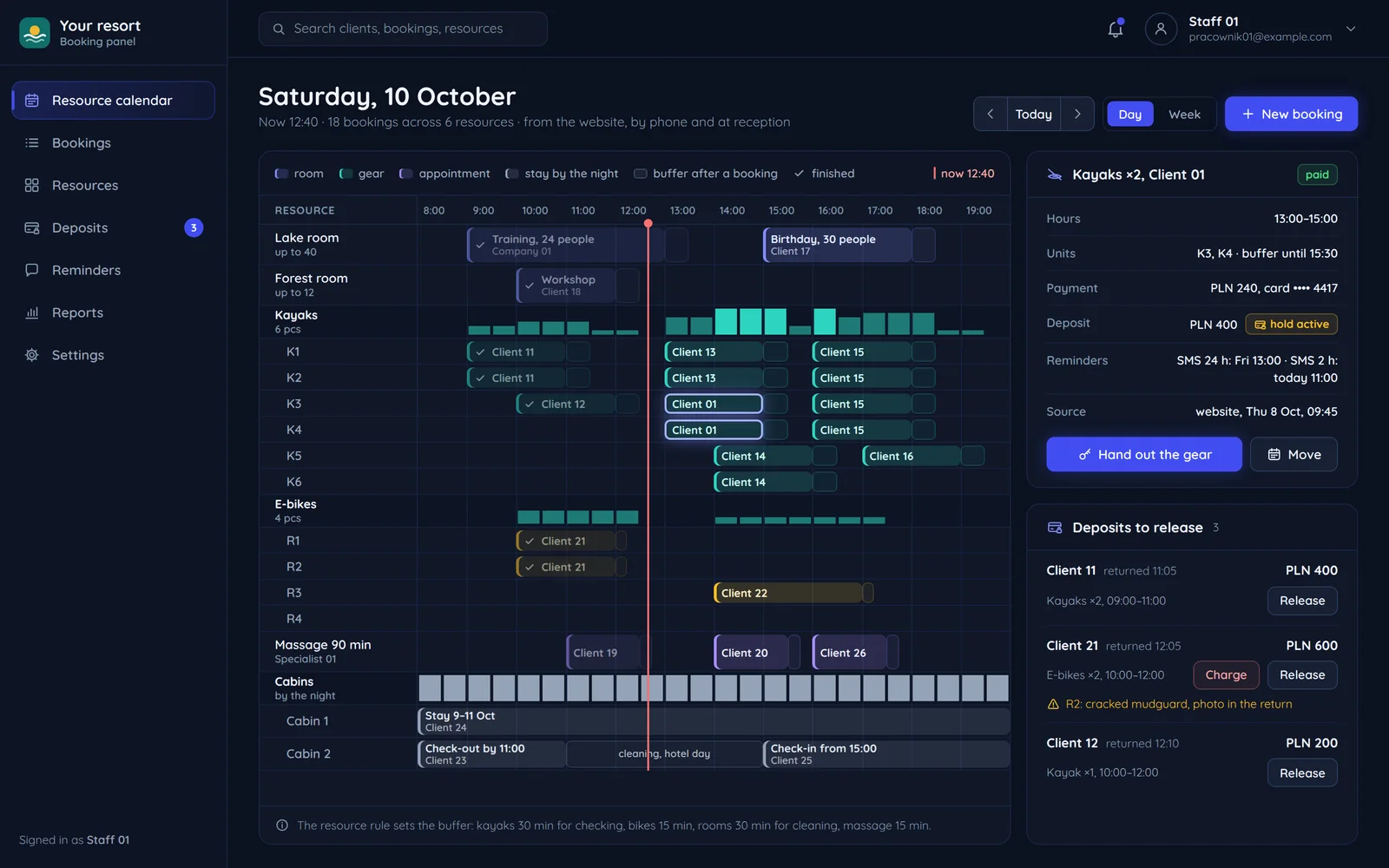The height and width of the screenshot is (868, 1389).
Task: Click the kayak icon in the booking details header
Action: [1055, 174]
